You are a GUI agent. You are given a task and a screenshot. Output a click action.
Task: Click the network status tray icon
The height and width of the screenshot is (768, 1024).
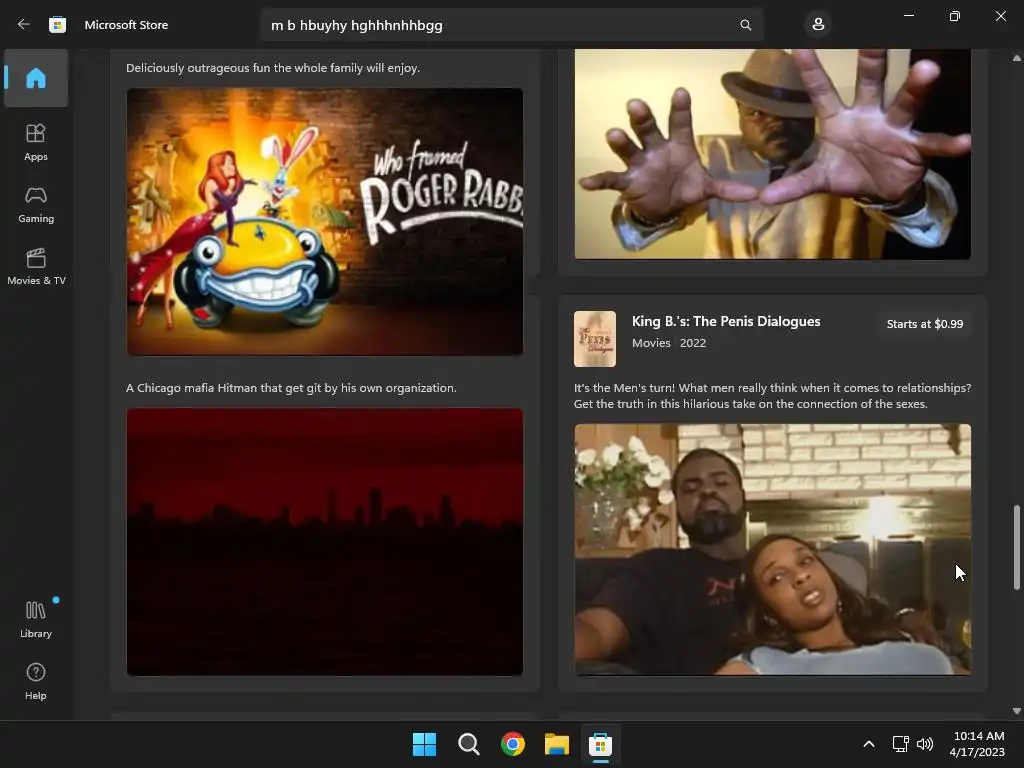pos(901,744)
